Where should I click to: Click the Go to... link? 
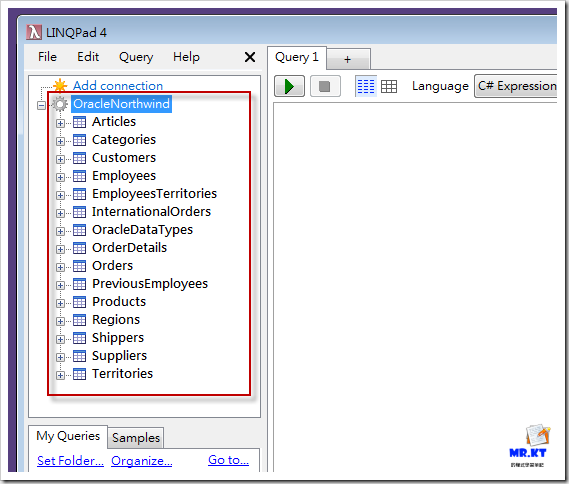[x=228, y=460]
